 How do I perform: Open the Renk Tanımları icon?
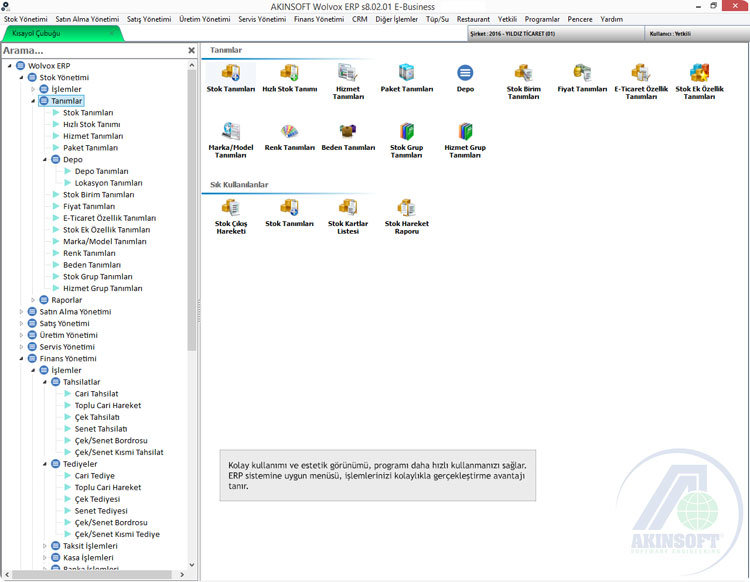point(289,137)
